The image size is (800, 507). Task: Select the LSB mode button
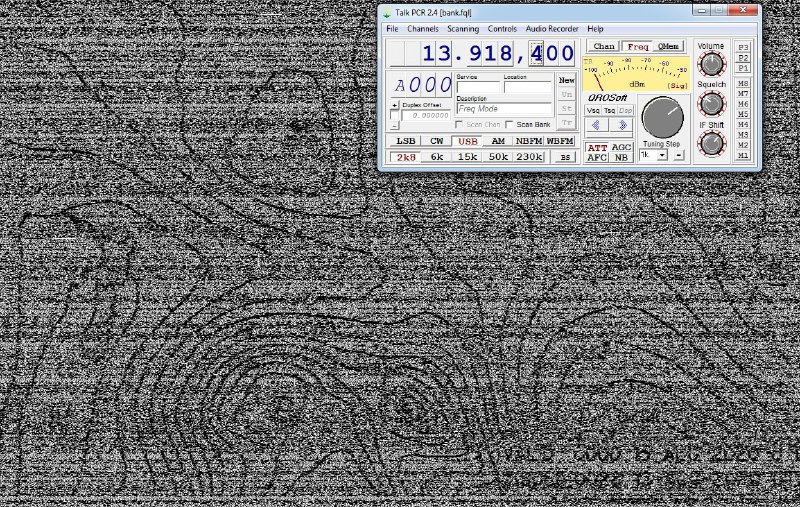coord(406,141)
